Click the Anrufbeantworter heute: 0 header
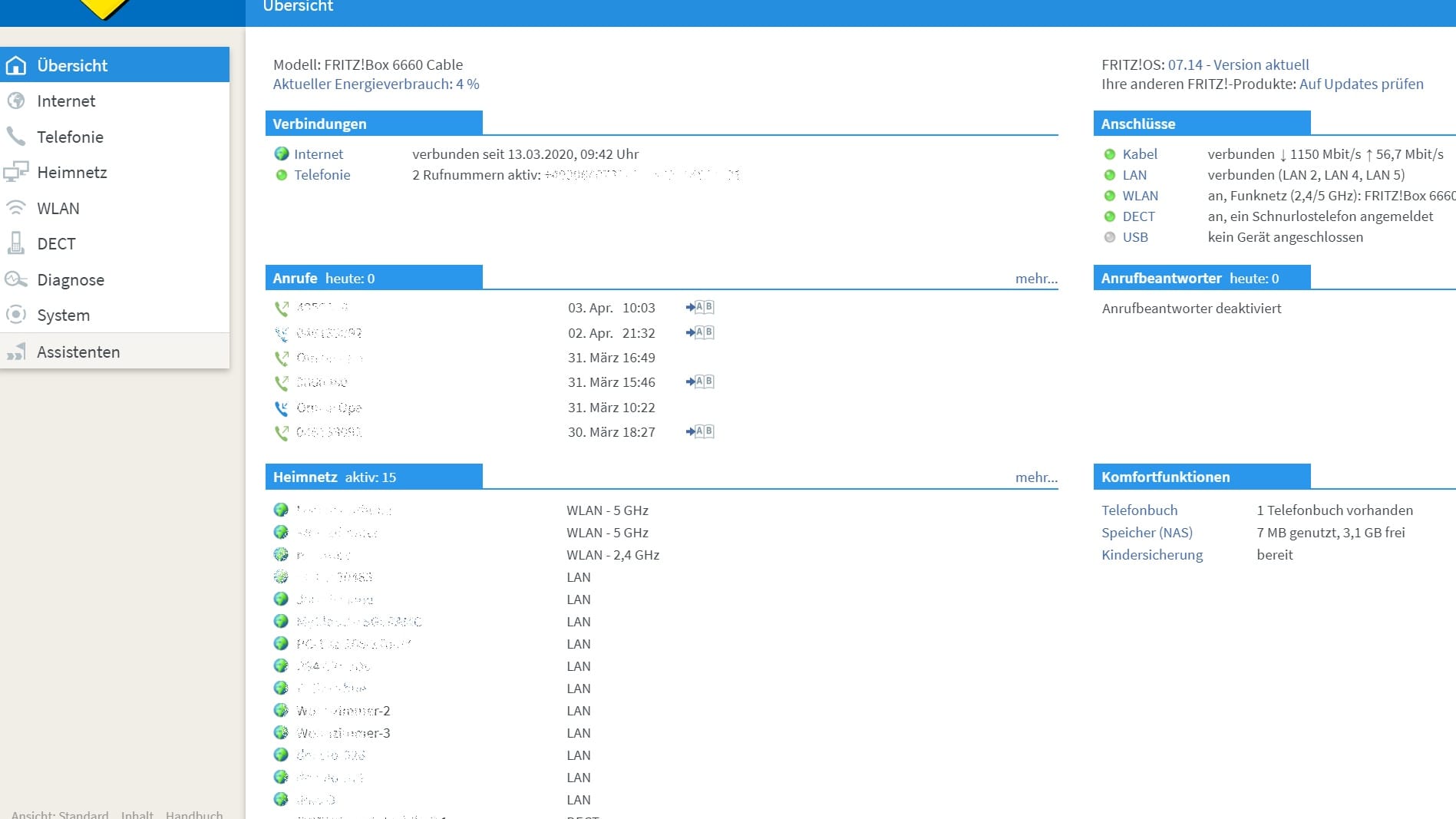This screenshot has height=819, width=1456. (x=1202, y=278)
